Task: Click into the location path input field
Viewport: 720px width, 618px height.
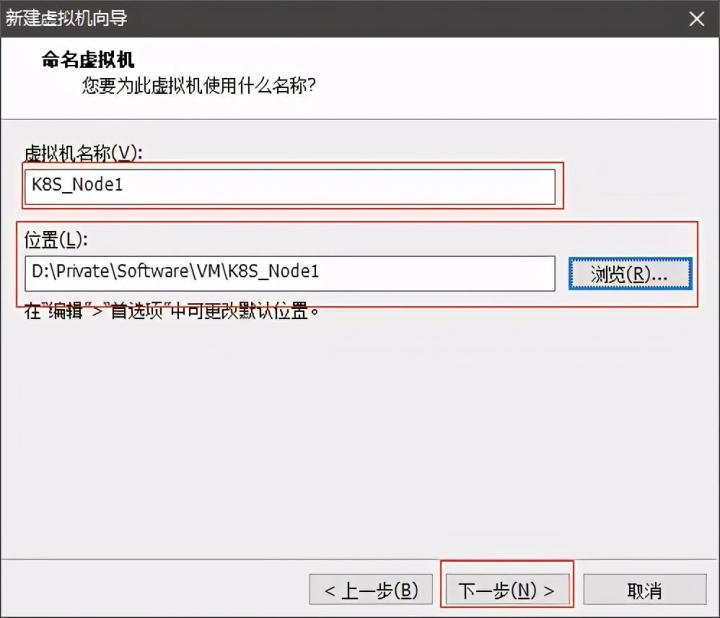Action: [x=290, y=272]
